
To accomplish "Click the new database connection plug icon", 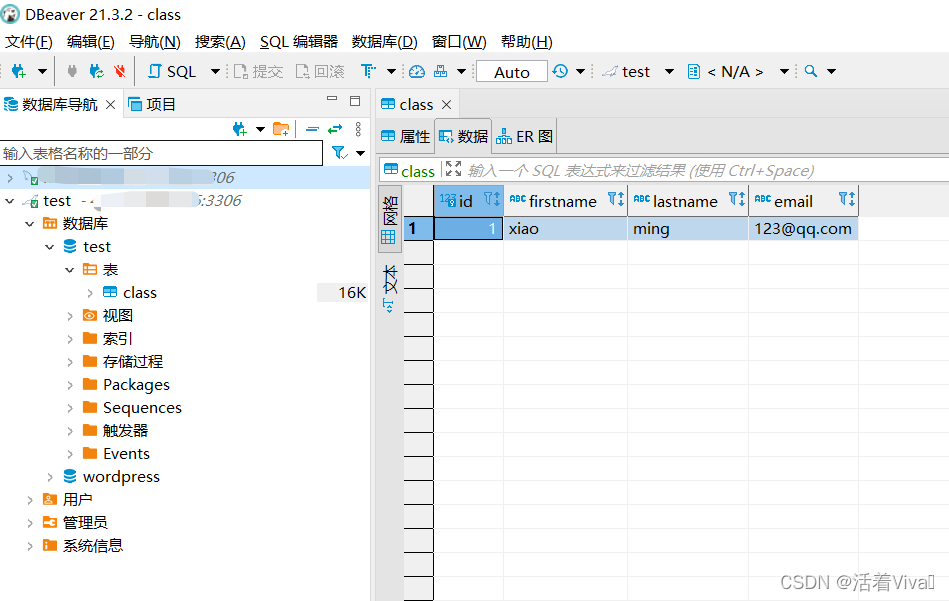I will coord(18,71).
